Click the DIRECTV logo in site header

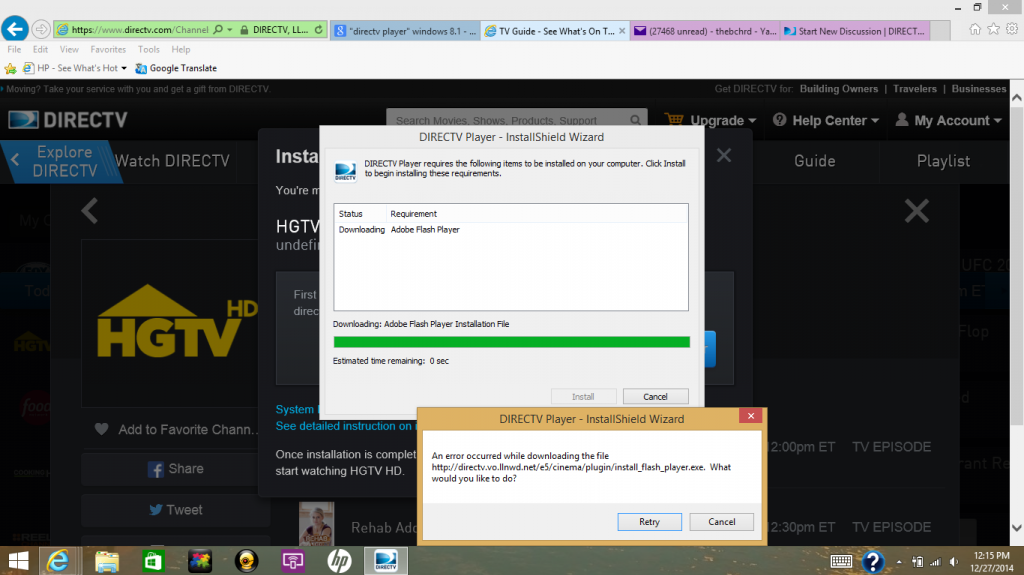[67, 120]
